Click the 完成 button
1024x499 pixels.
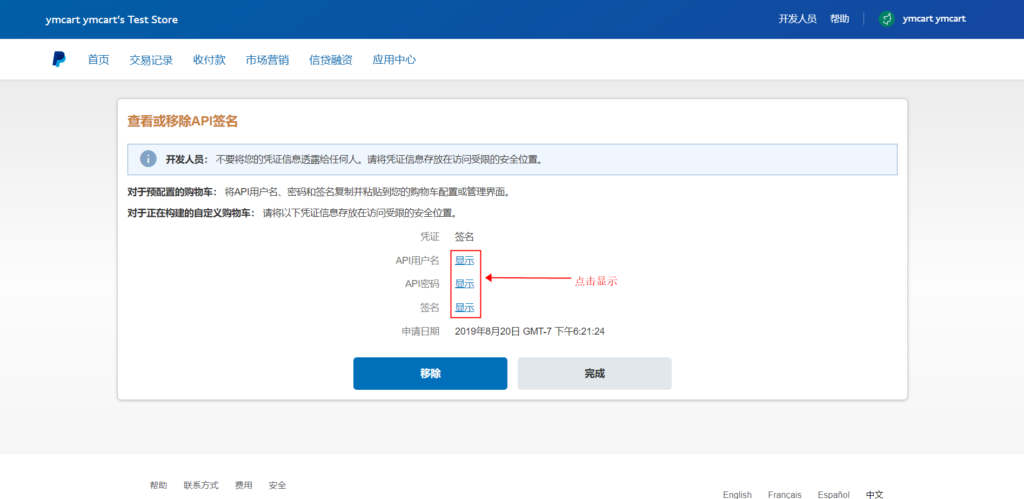tap(594, 373)
